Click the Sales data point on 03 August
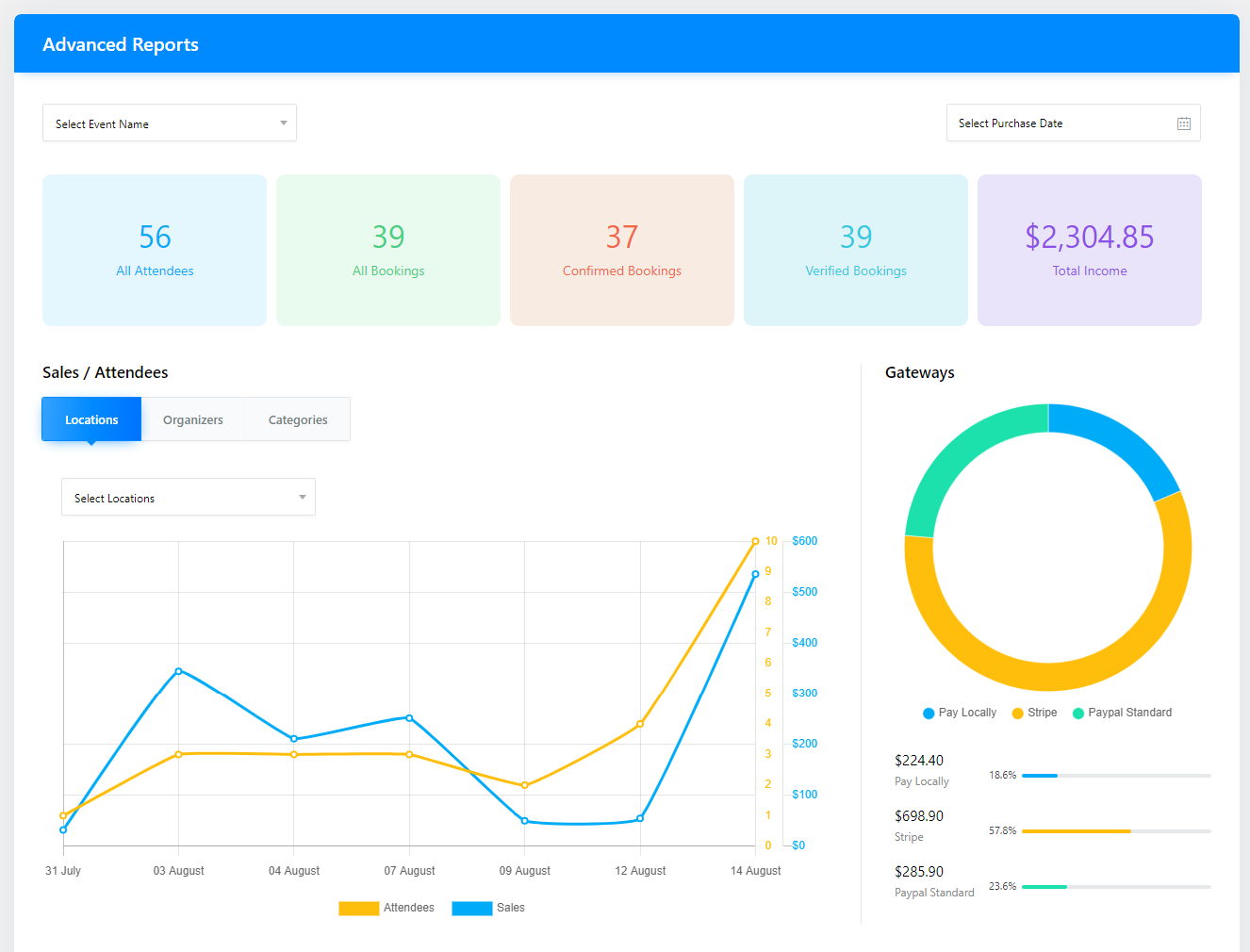 [x=178, y=671]
